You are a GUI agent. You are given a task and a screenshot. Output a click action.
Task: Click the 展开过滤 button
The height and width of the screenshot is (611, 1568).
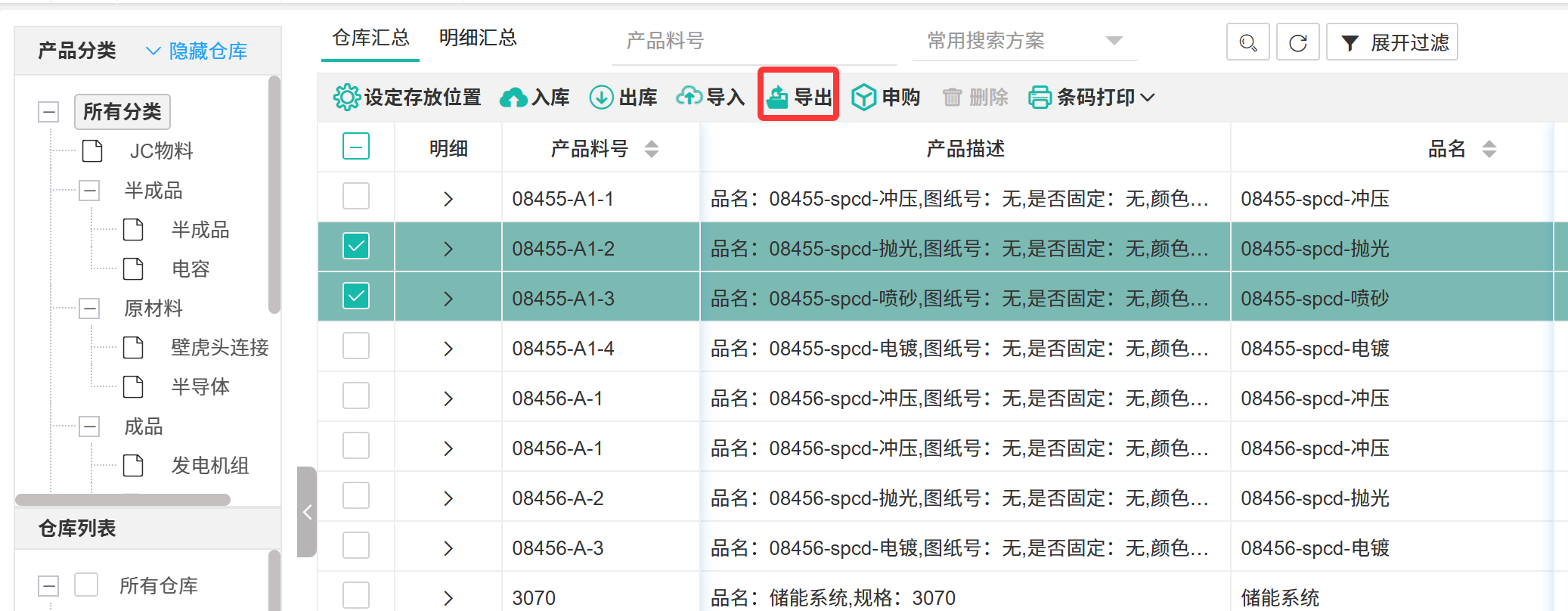pos(1392,42)
